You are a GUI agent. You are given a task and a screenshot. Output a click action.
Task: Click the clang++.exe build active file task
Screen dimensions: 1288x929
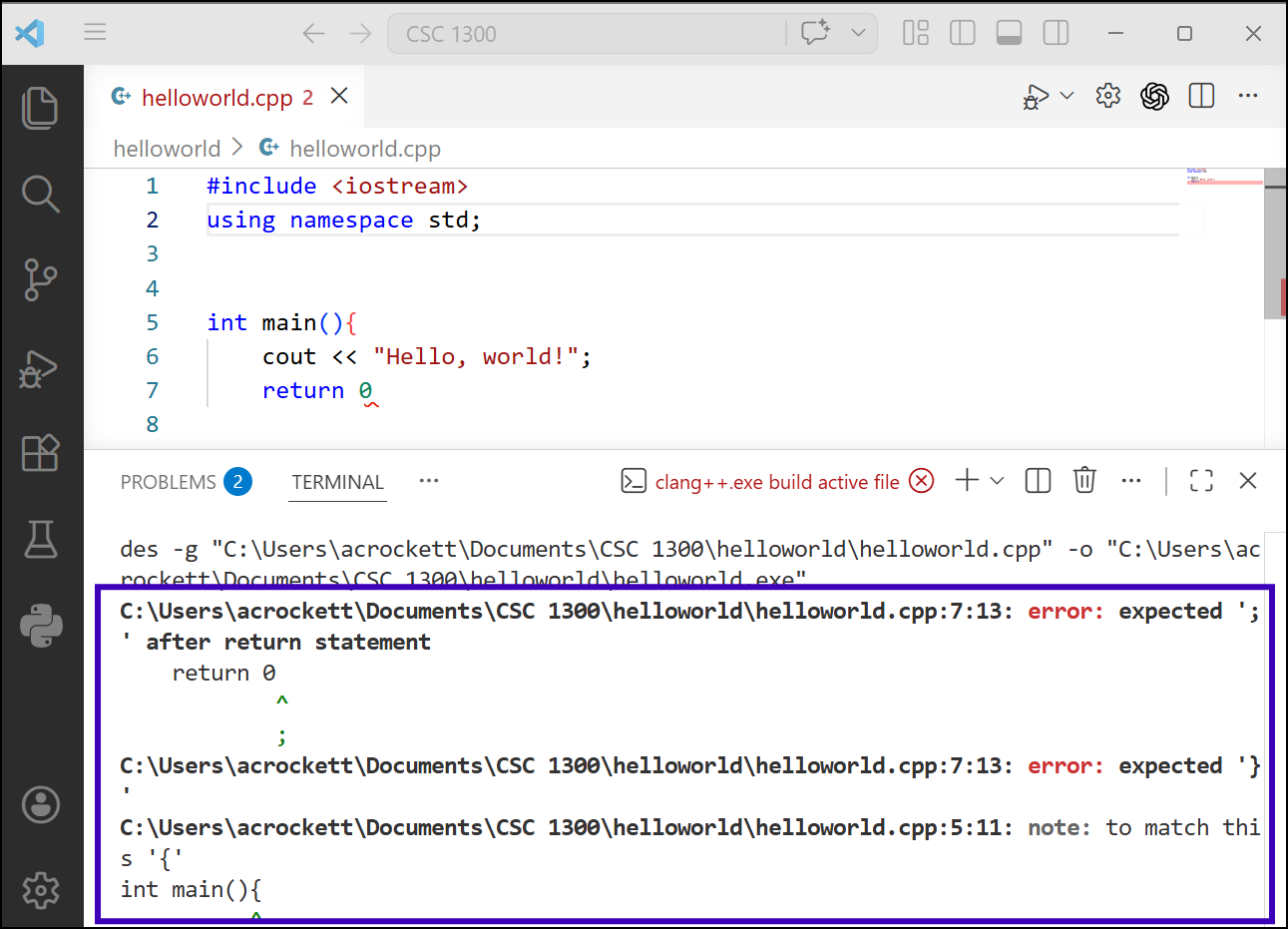tap(776, 482)
